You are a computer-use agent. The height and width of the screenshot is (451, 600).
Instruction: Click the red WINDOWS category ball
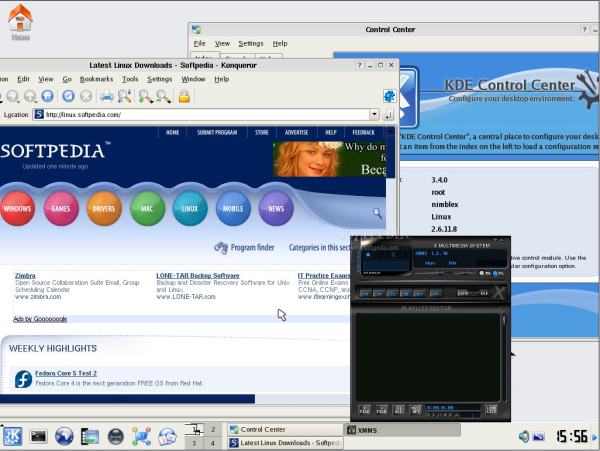17,208
